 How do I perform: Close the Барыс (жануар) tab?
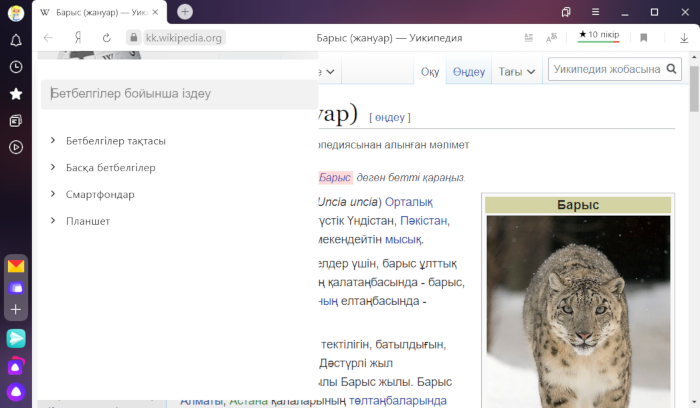click(x=155, y=12)
